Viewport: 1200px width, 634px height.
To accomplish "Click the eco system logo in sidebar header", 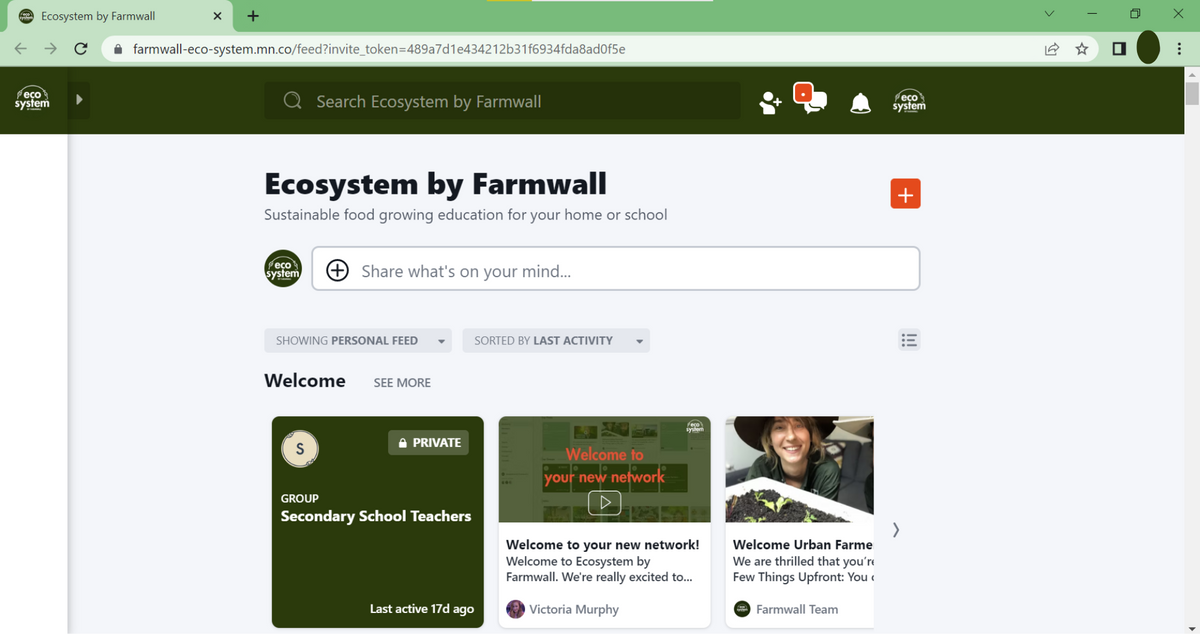I will pyautogui.click(x=32, y=100).
